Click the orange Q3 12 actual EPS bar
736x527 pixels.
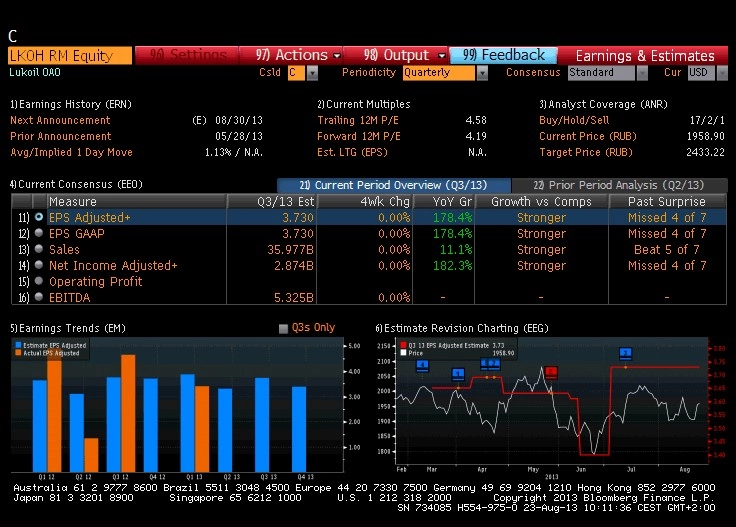128,413
